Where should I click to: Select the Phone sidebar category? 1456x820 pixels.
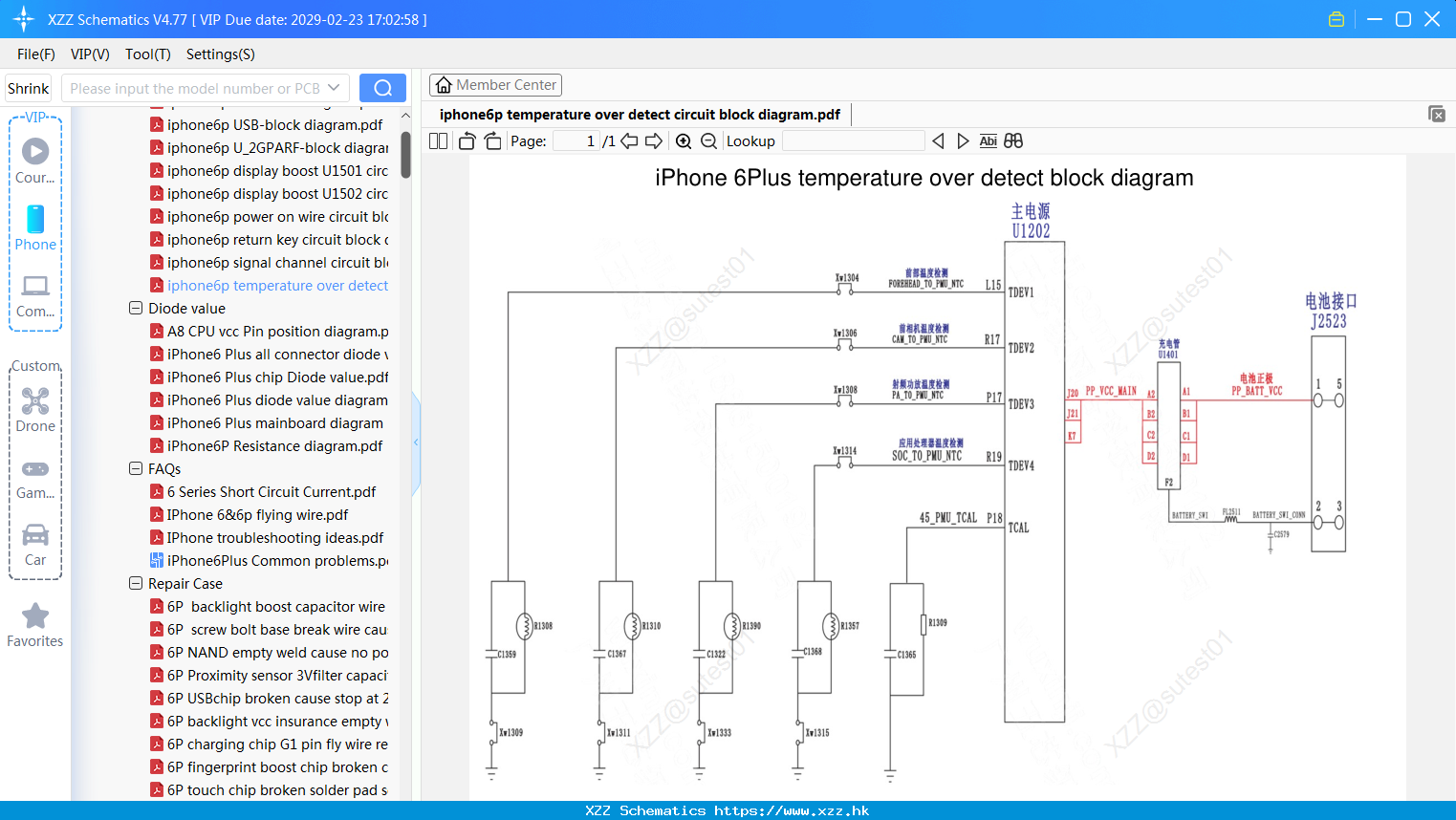click(x=35, y=227)
